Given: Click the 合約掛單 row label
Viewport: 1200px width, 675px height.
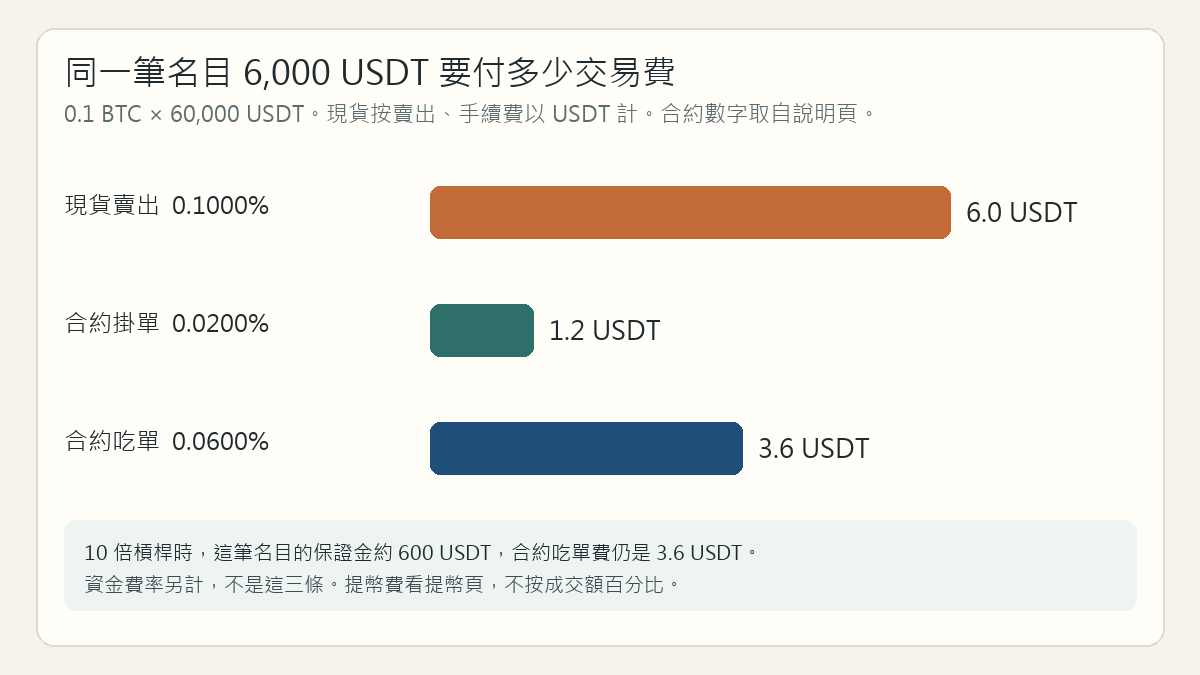Looking at the screenshot, I should tap(112, 324).
